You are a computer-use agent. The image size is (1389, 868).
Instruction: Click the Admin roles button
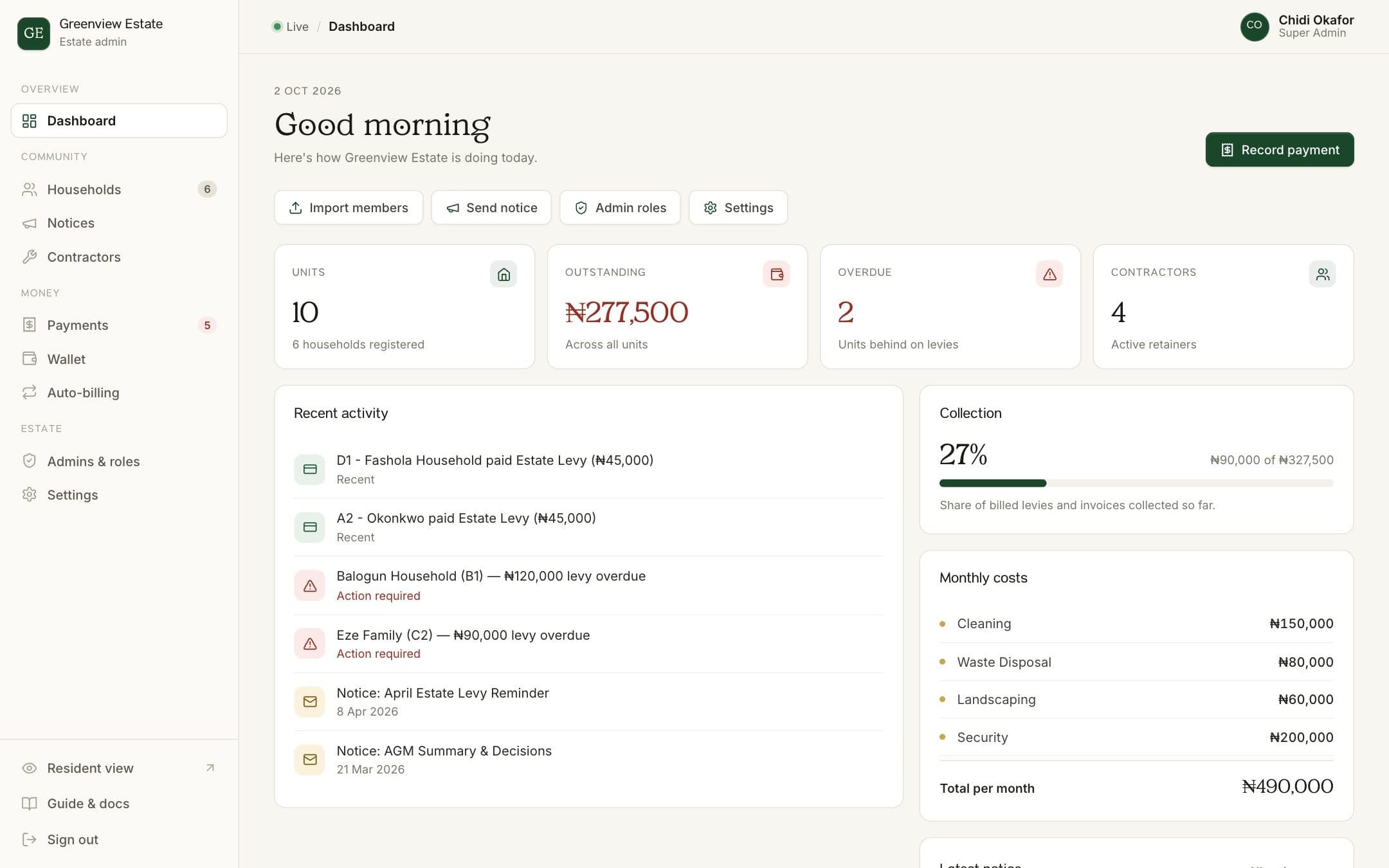(620, 208)
